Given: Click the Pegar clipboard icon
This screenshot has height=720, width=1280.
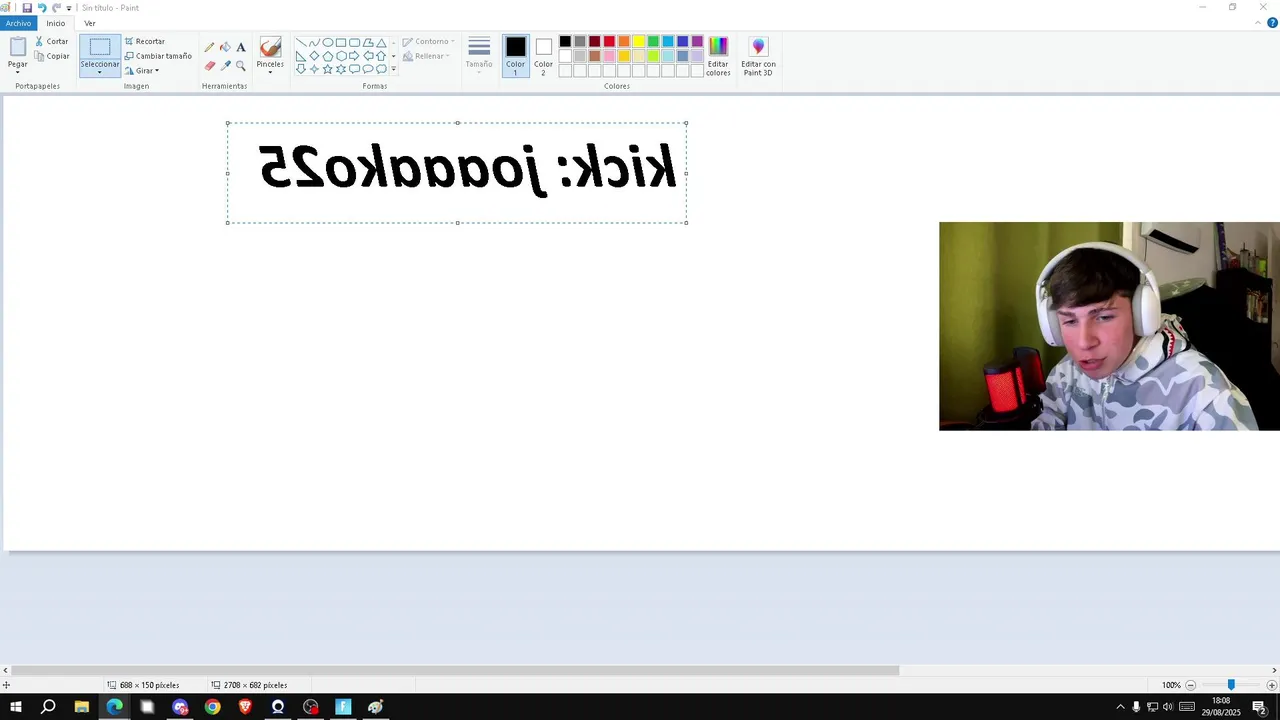Looking at the screenshot, I should (18, 46).
